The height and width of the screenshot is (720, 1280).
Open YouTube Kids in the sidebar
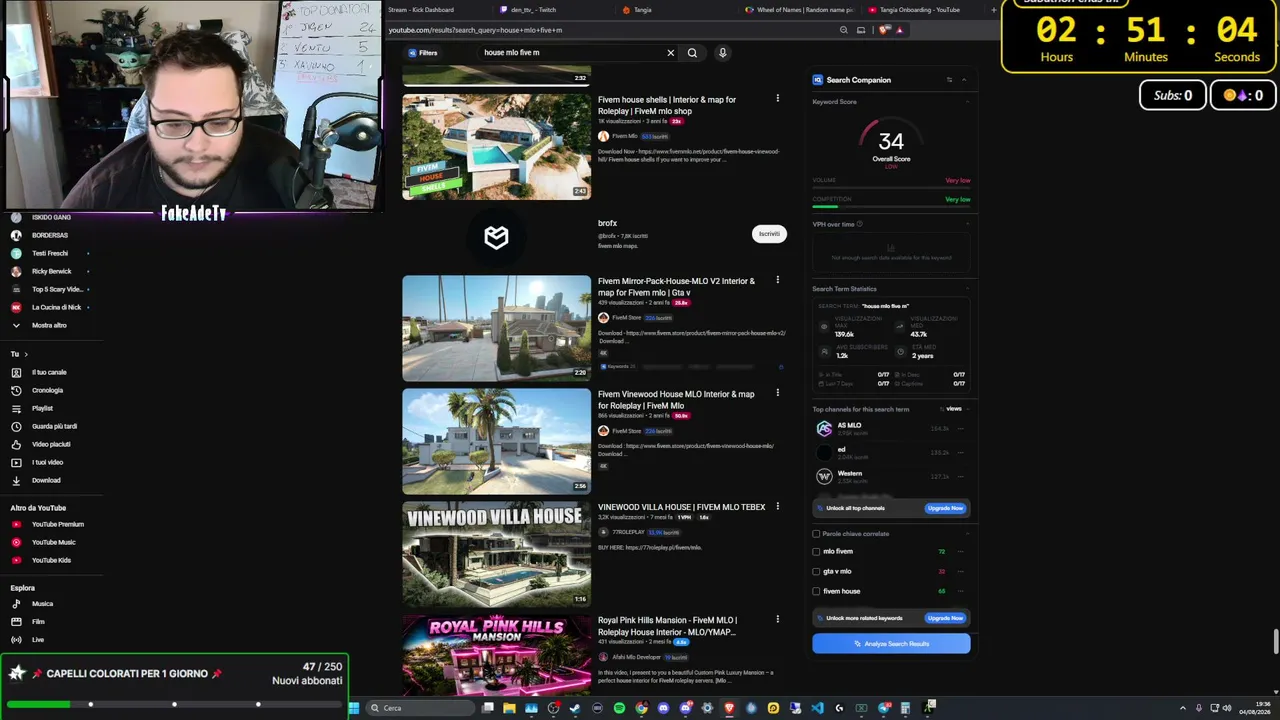51,560
